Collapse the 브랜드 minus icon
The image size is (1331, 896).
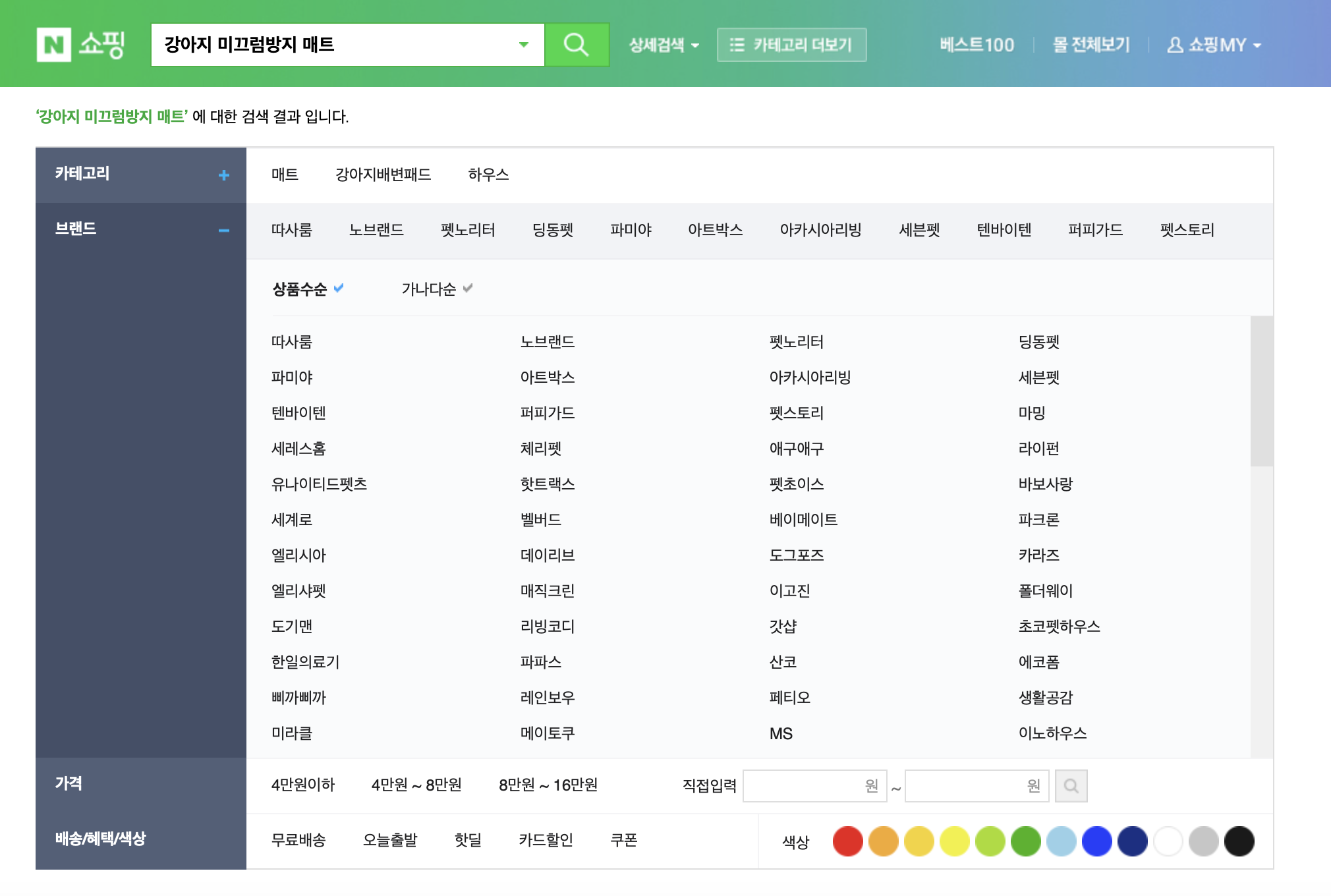click(x=224, y=231)
